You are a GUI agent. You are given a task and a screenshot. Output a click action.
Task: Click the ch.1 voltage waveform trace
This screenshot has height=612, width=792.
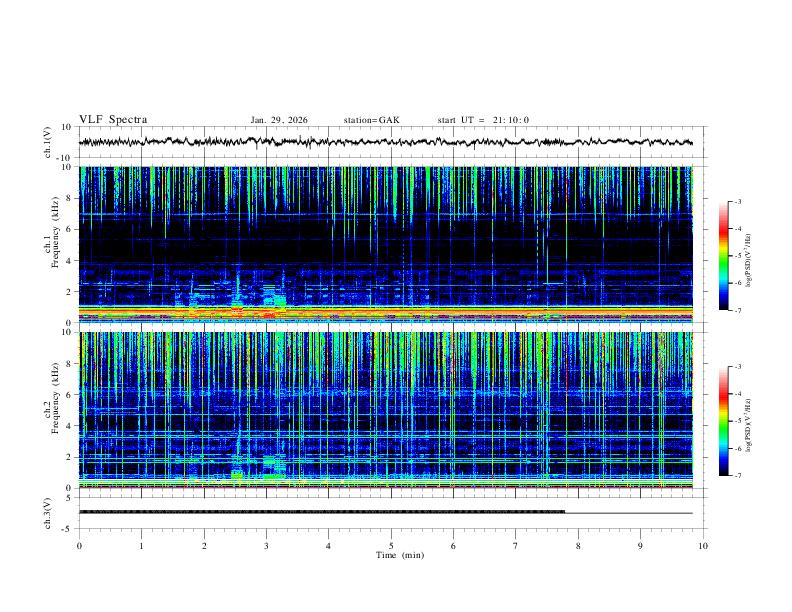[x=385, y=142]
